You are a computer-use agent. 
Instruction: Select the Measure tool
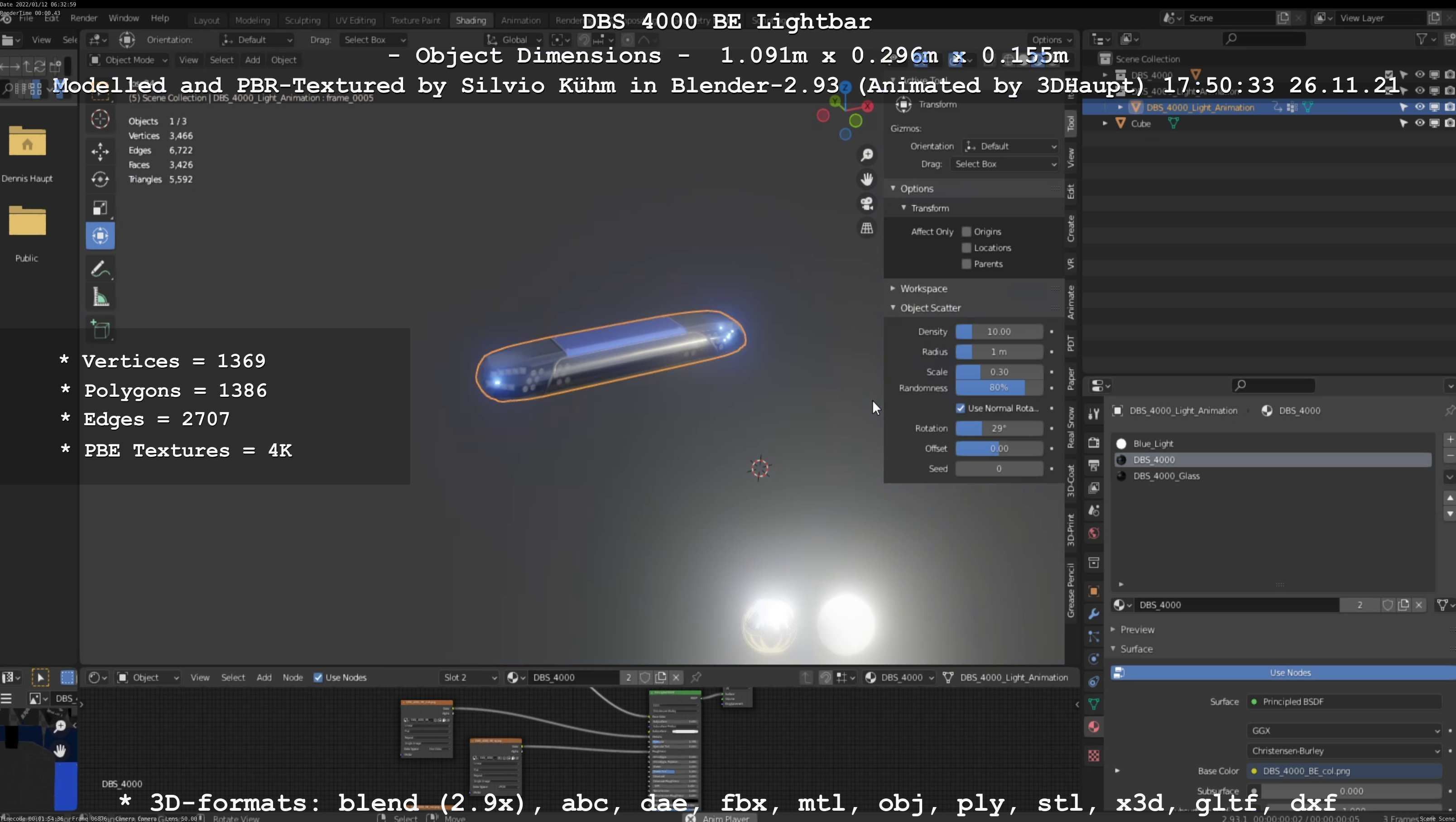click(x=100, y=298)
